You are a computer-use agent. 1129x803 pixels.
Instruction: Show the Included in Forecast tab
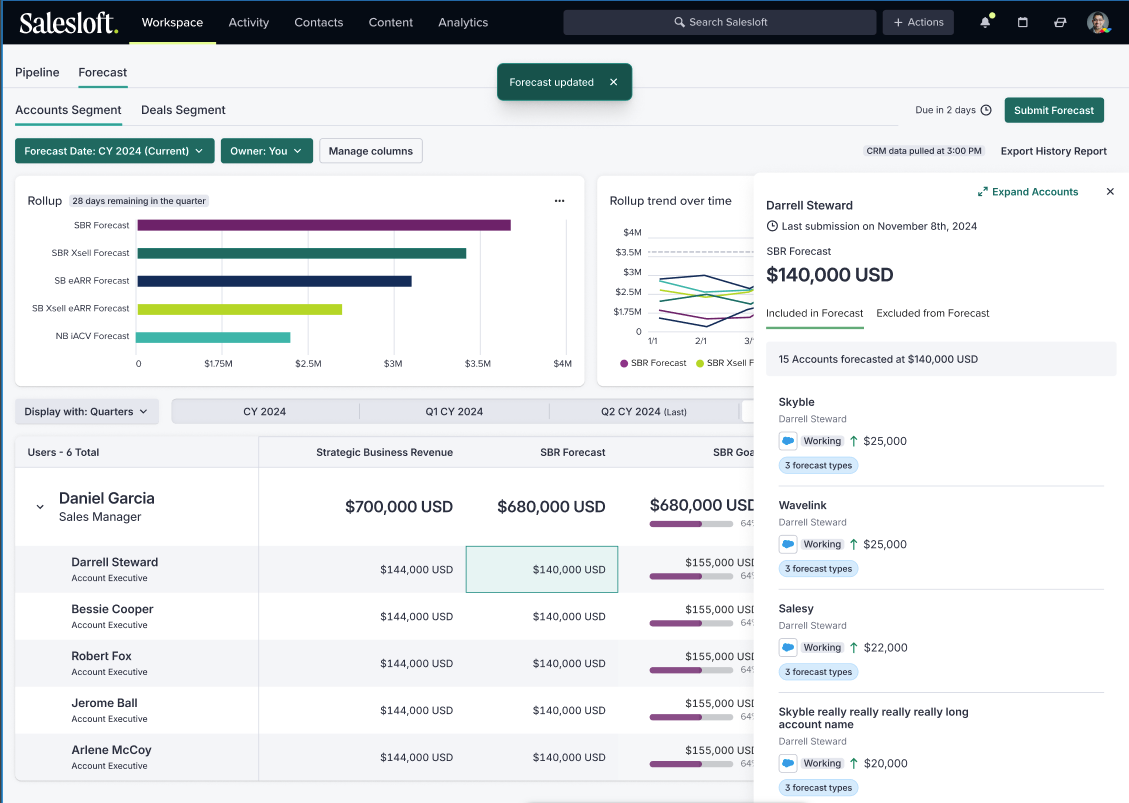pyautogui.click(x=814, y=313)
